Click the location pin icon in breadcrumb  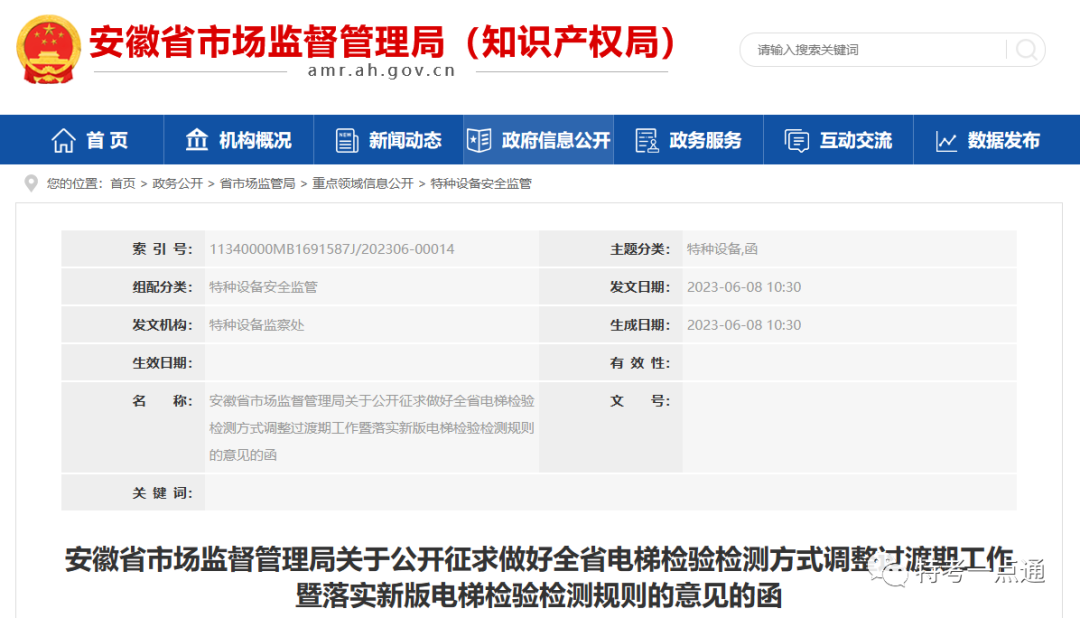click(31, 183)
